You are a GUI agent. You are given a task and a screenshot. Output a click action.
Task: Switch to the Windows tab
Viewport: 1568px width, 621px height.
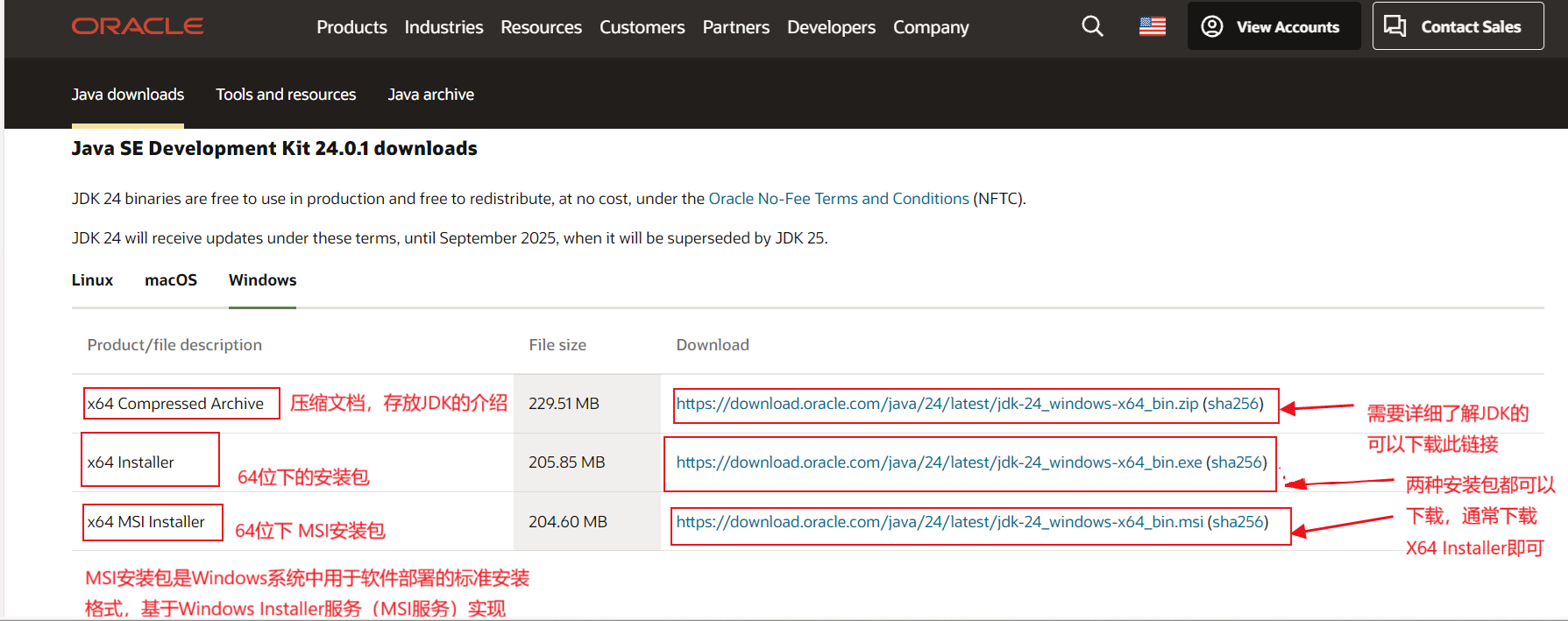pos(262,280)
